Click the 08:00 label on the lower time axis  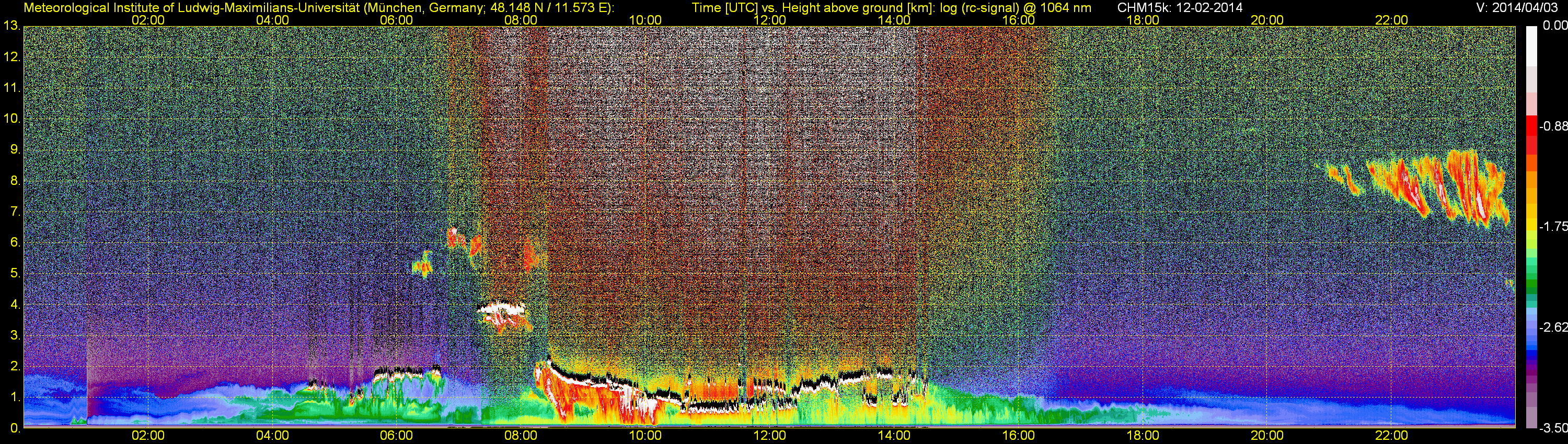pyautogui.click(x=521, y=436)
